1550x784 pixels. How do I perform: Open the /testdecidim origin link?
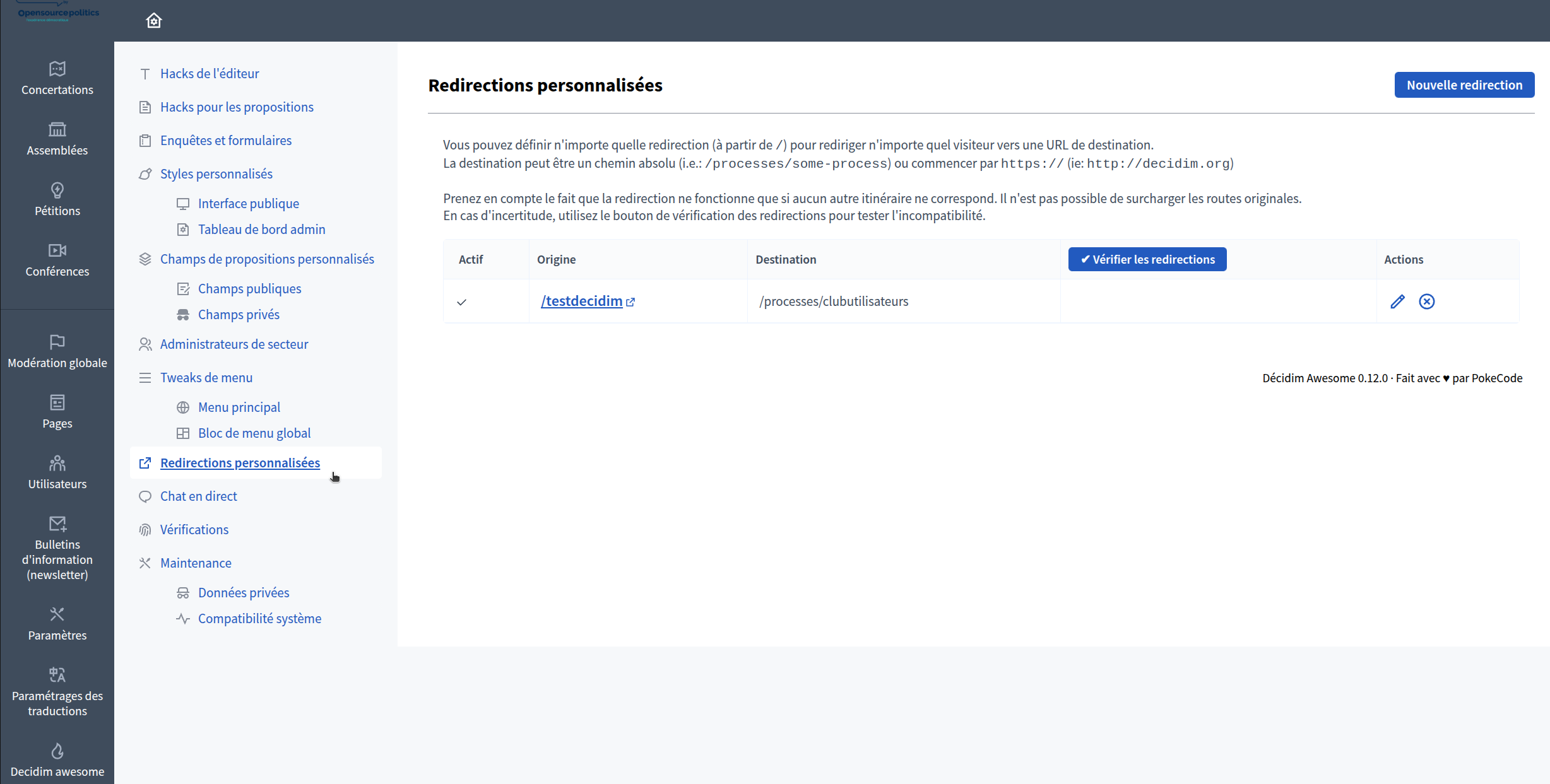[581, 301]
